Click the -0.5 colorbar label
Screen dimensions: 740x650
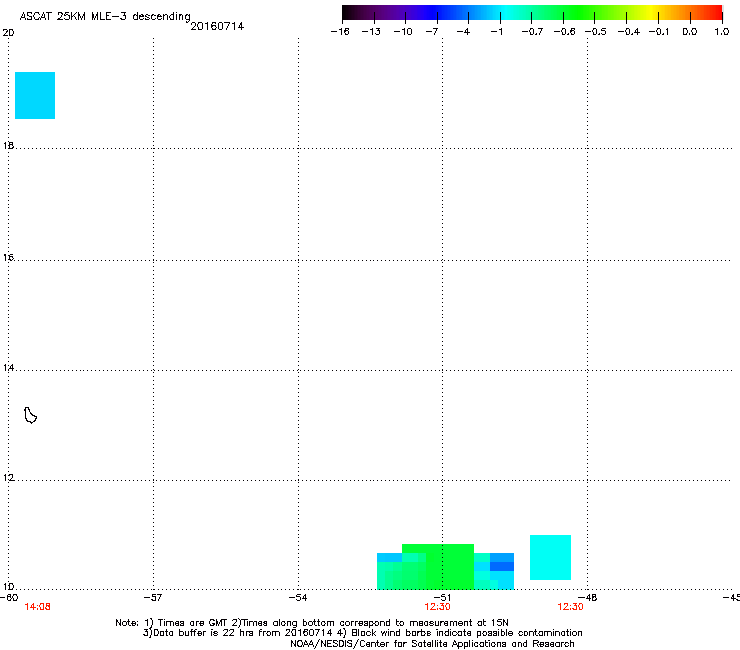click(596, 32)
